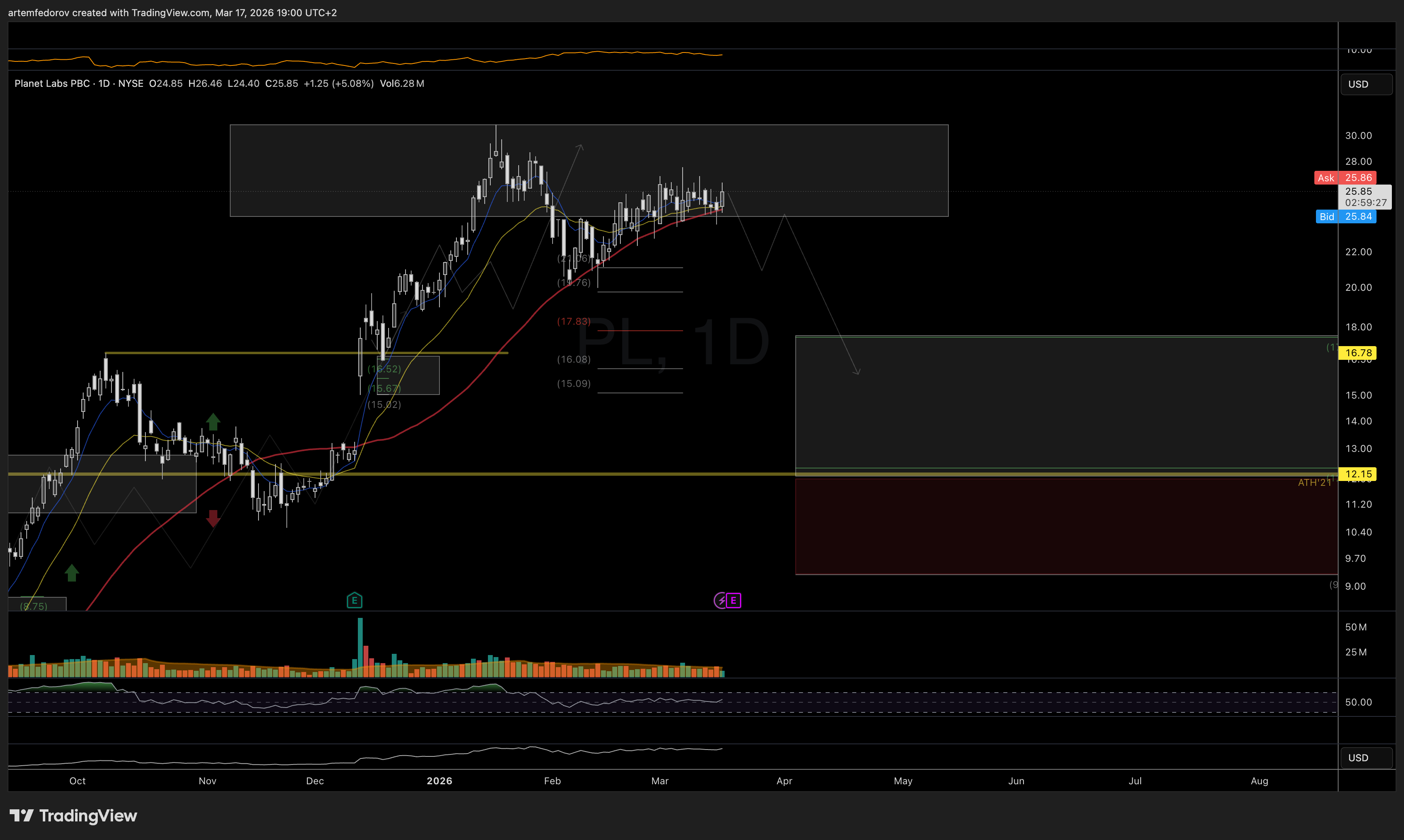Click the Vol 6.28 M readout
The image size is (1404, 840).
[402, 84]
